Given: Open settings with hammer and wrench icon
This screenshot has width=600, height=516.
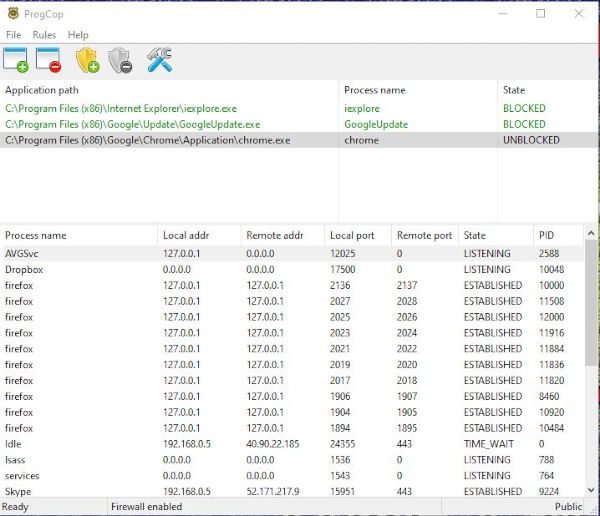Looking at the screenshot, I should pos(159,61).
